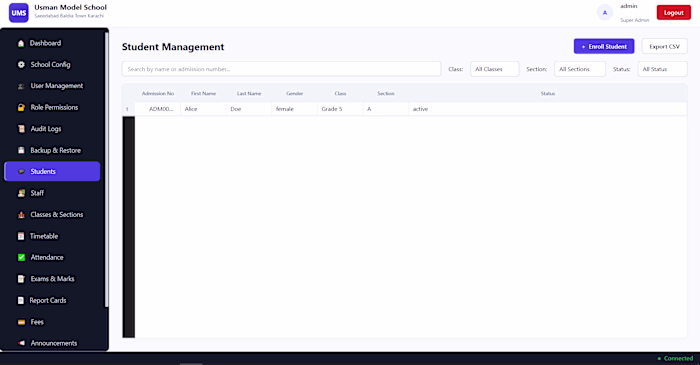Image resolution: width=700 pixels, height=365 pixels.
Task: Click the Role Permissions lock icon
Action: pyautogui.click(x=21, y=108)
